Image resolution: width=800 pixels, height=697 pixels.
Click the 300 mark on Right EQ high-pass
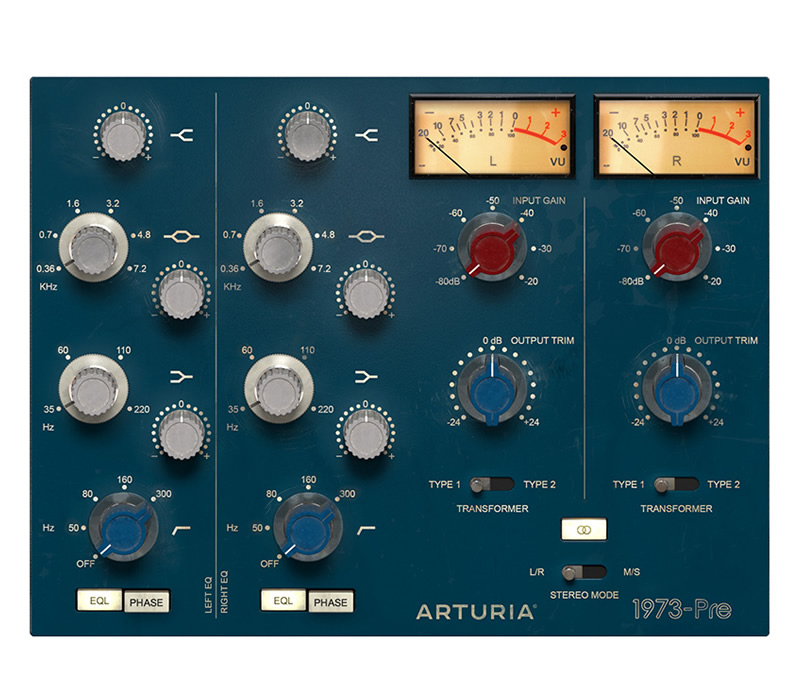(347, 493)
